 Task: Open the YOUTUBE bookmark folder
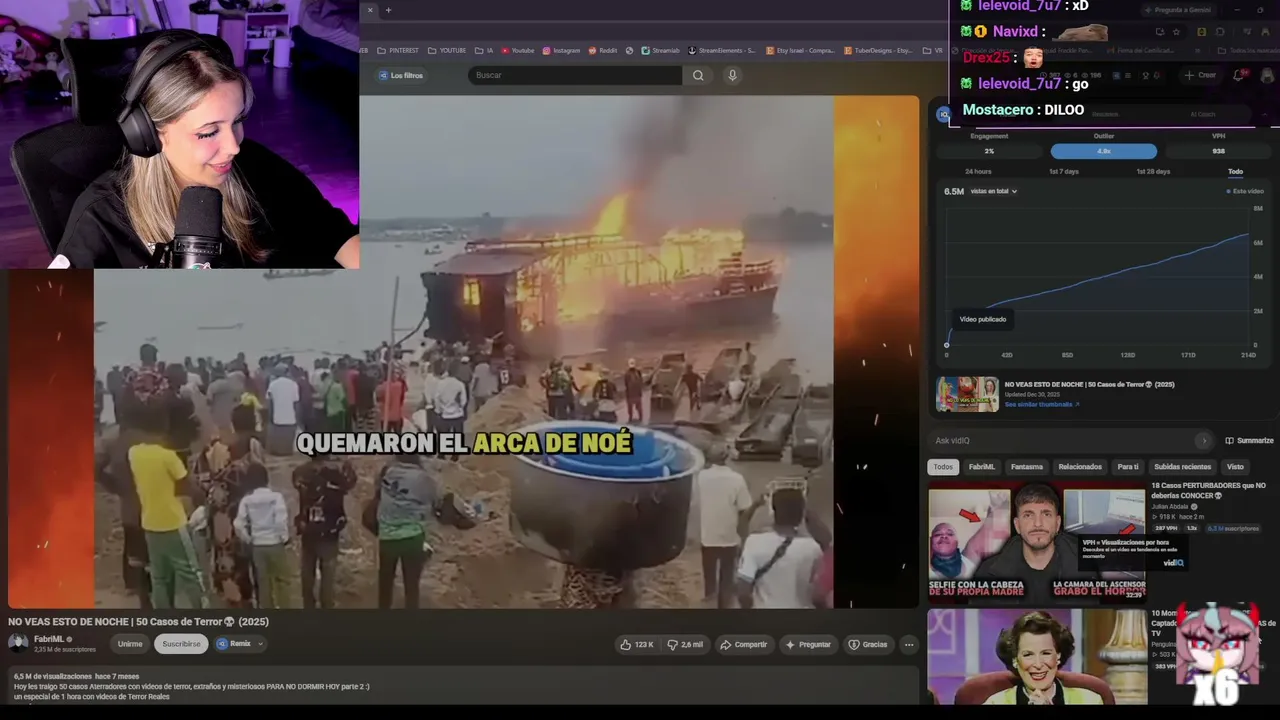pyautogui.click(x=447, y=50)
